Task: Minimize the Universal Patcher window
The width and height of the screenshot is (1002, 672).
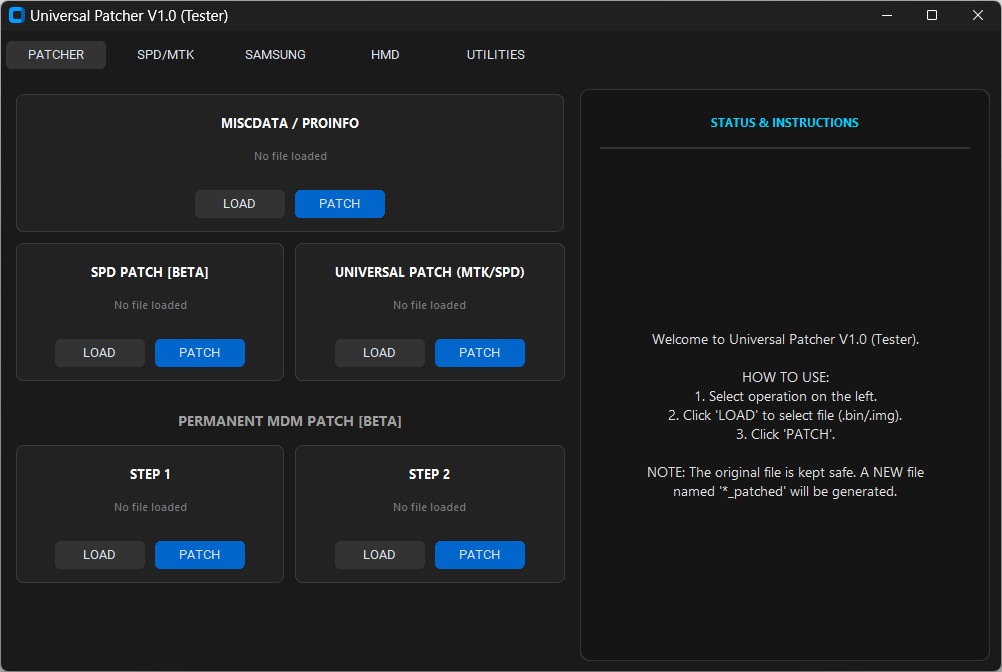Action: coord(887,15)
